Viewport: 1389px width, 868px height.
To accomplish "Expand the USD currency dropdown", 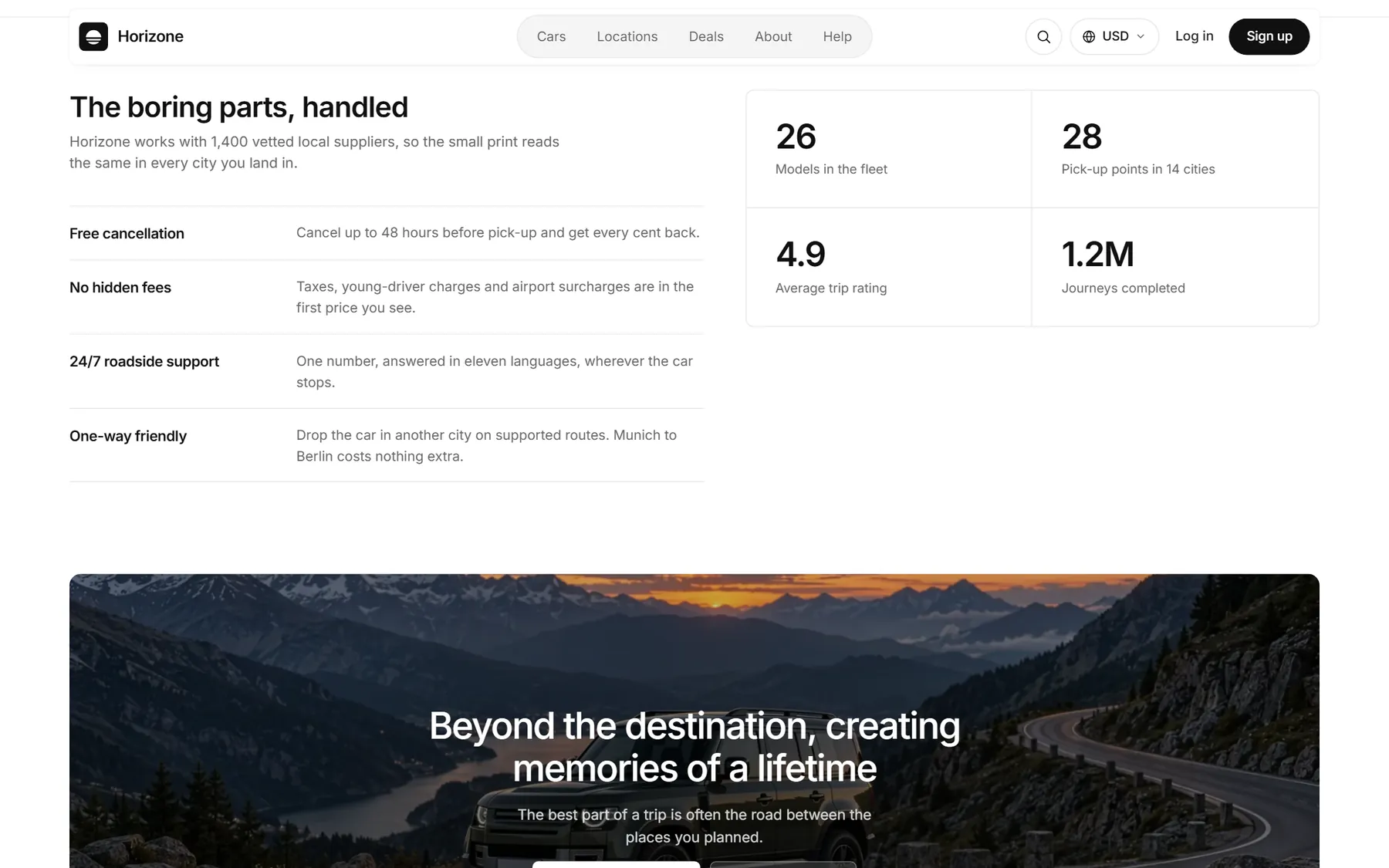I will tap(1114, 36).
